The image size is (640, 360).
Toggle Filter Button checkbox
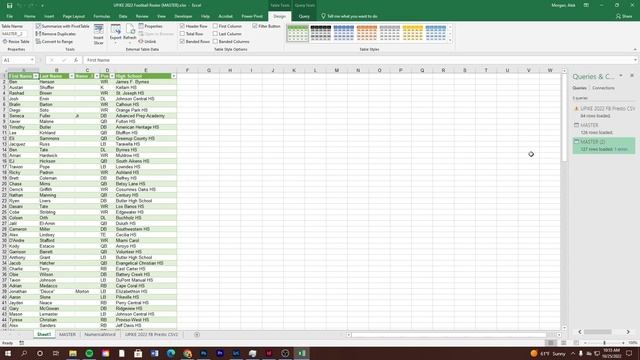click(x=255, y=26)
